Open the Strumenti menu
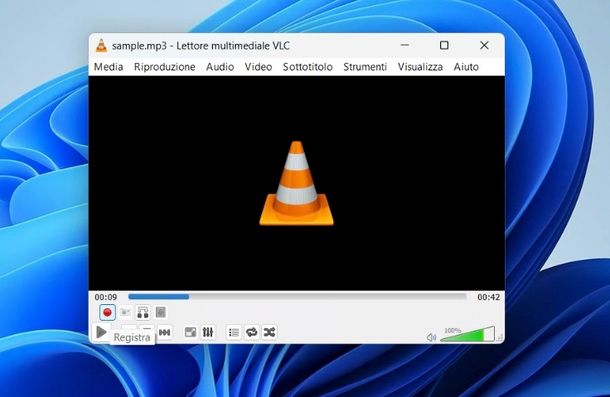The image size is (610, 397). coord(365,67)
